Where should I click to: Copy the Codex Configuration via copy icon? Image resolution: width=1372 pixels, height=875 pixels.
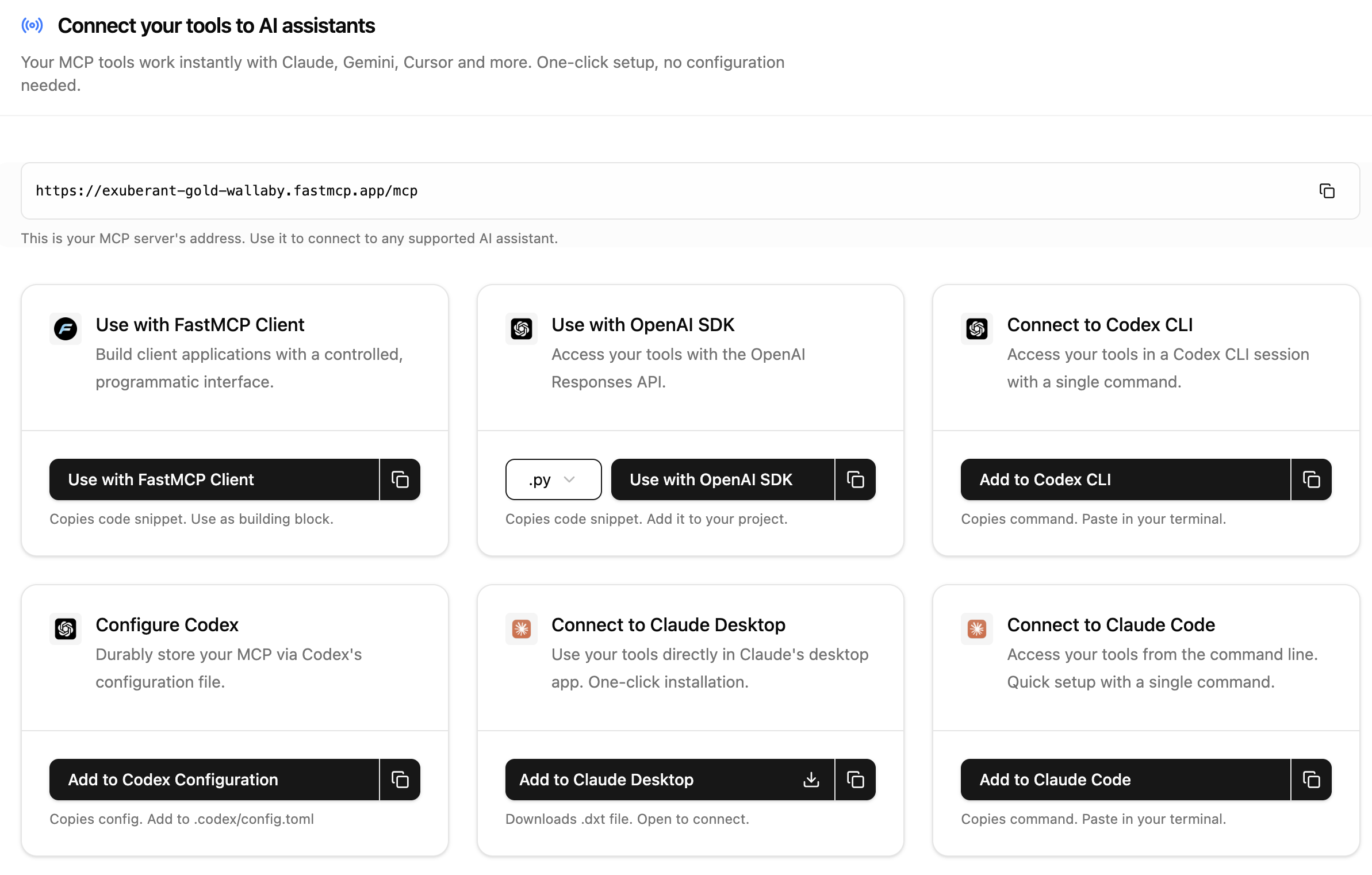pos(400,780)
